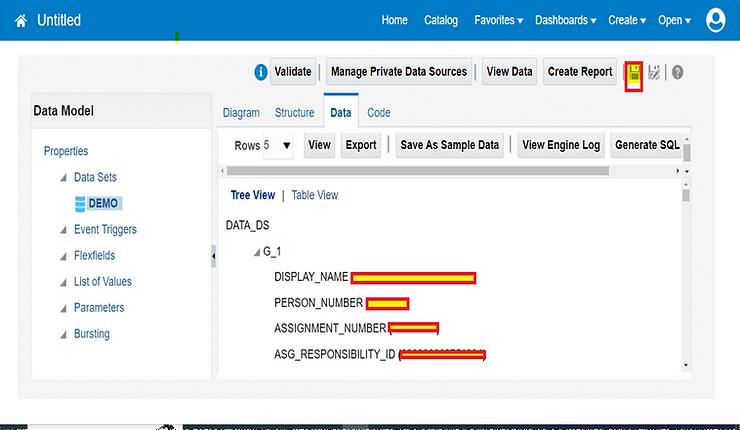Open the Help question mark icon
This screenshot has height=430, width=740.
[x=678, y=73]
